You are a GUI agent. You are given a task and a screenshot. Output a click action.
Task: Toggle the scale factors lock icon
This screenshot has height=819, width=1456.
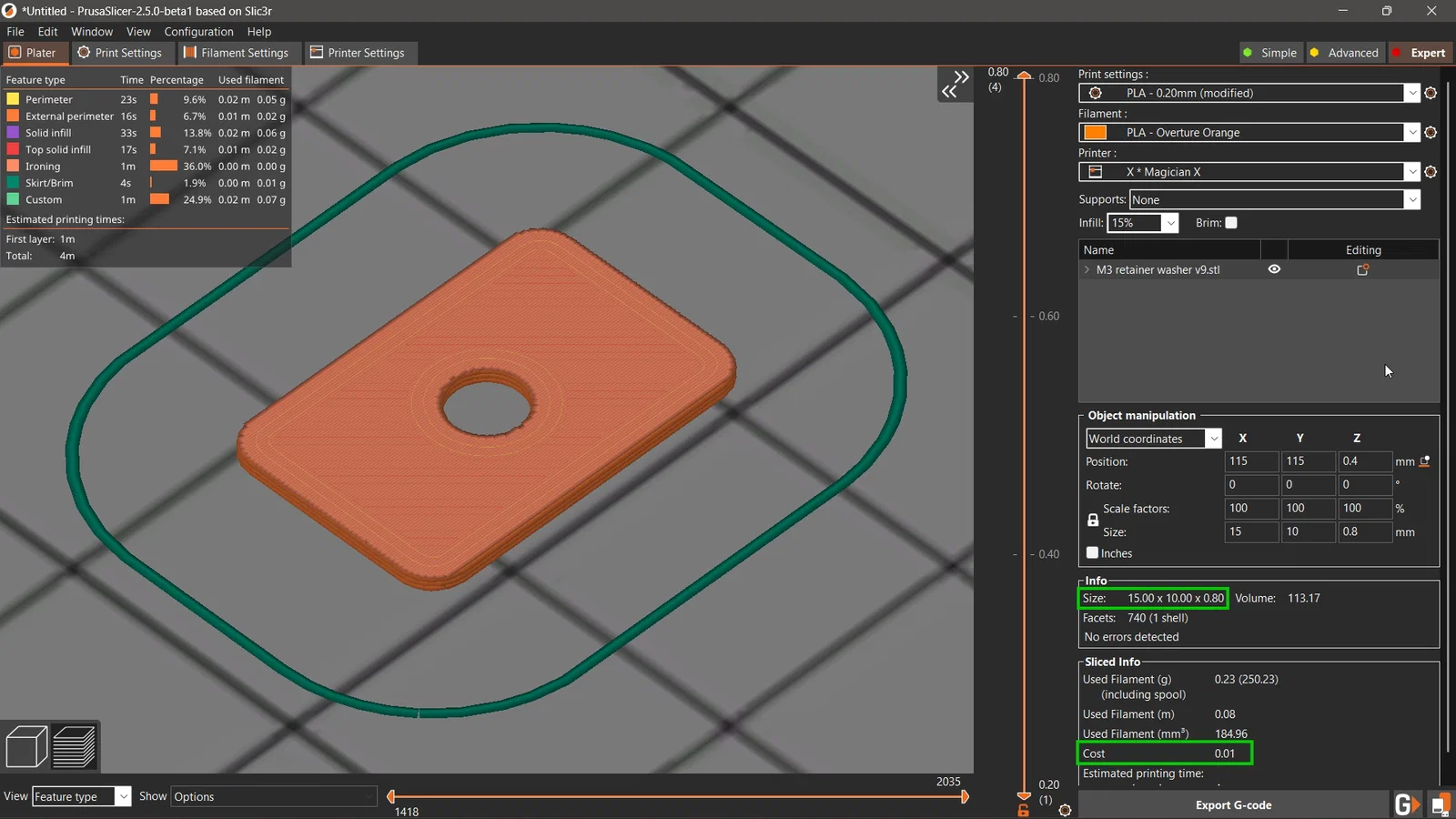coord(1093,521)
